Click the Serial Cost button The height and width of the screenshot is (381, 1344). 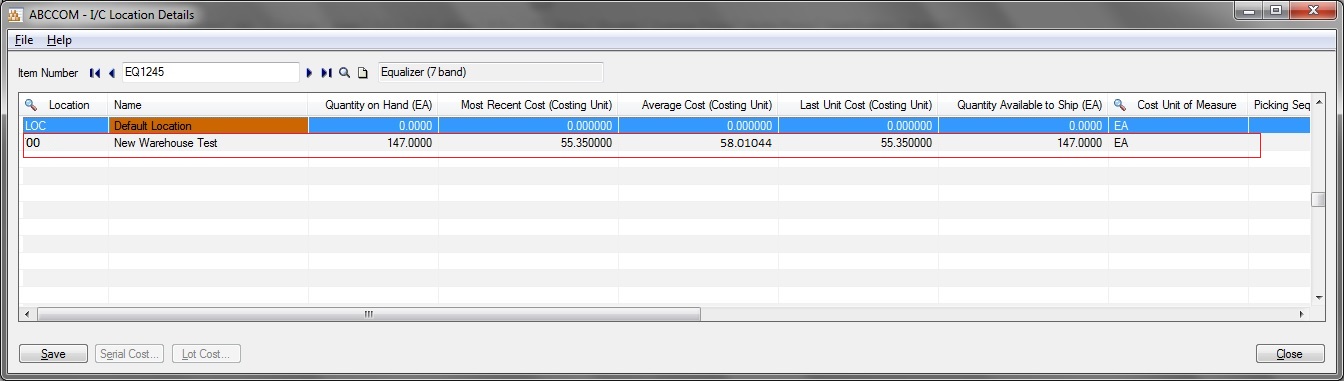[129, 354]
